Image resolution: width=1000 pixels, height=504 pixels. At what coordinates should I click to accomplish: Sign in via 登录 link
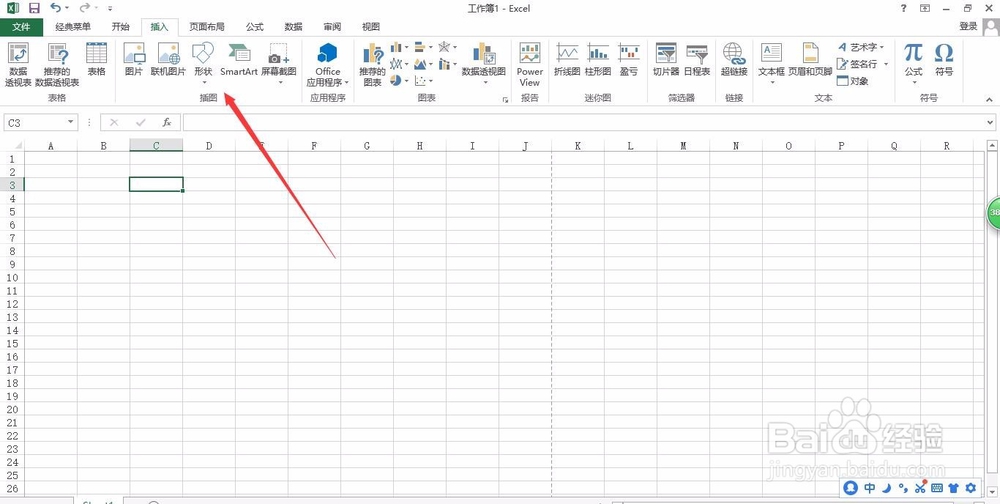968,26
